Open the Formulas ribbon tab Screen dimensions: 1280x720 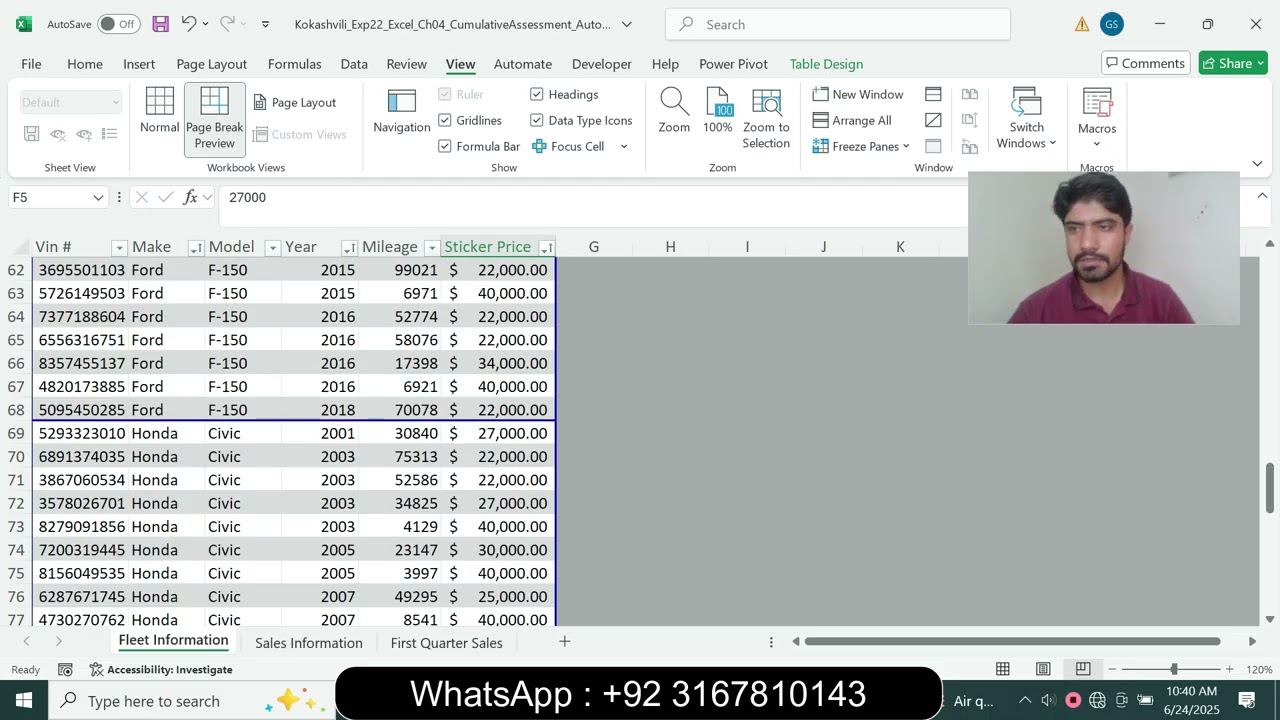[295, 63]
